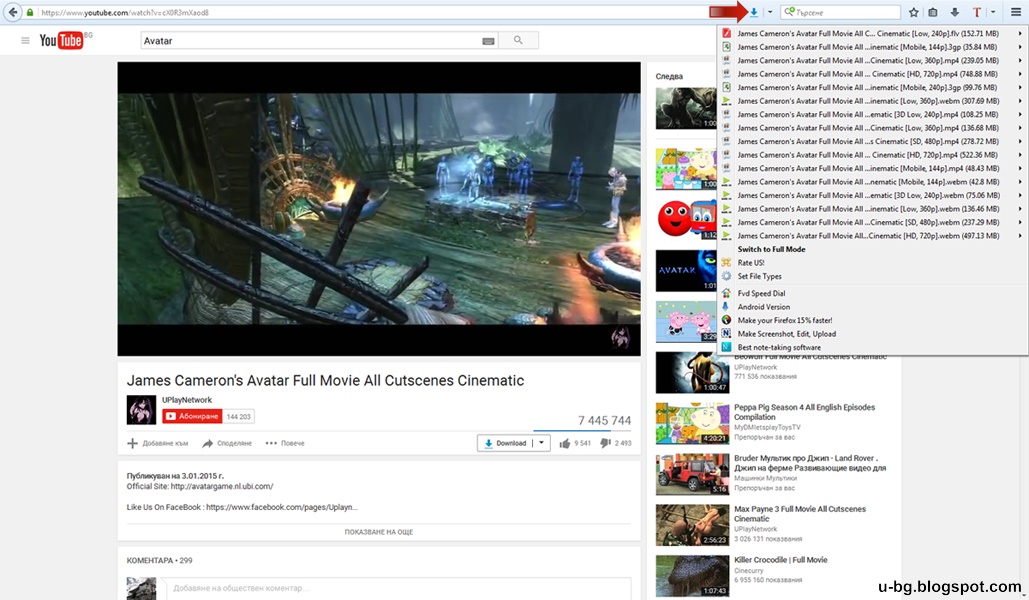Open the YouTube guide hamburger menu
The width and height of the screenshot is (1029, 600).
(x=25, y=40)
